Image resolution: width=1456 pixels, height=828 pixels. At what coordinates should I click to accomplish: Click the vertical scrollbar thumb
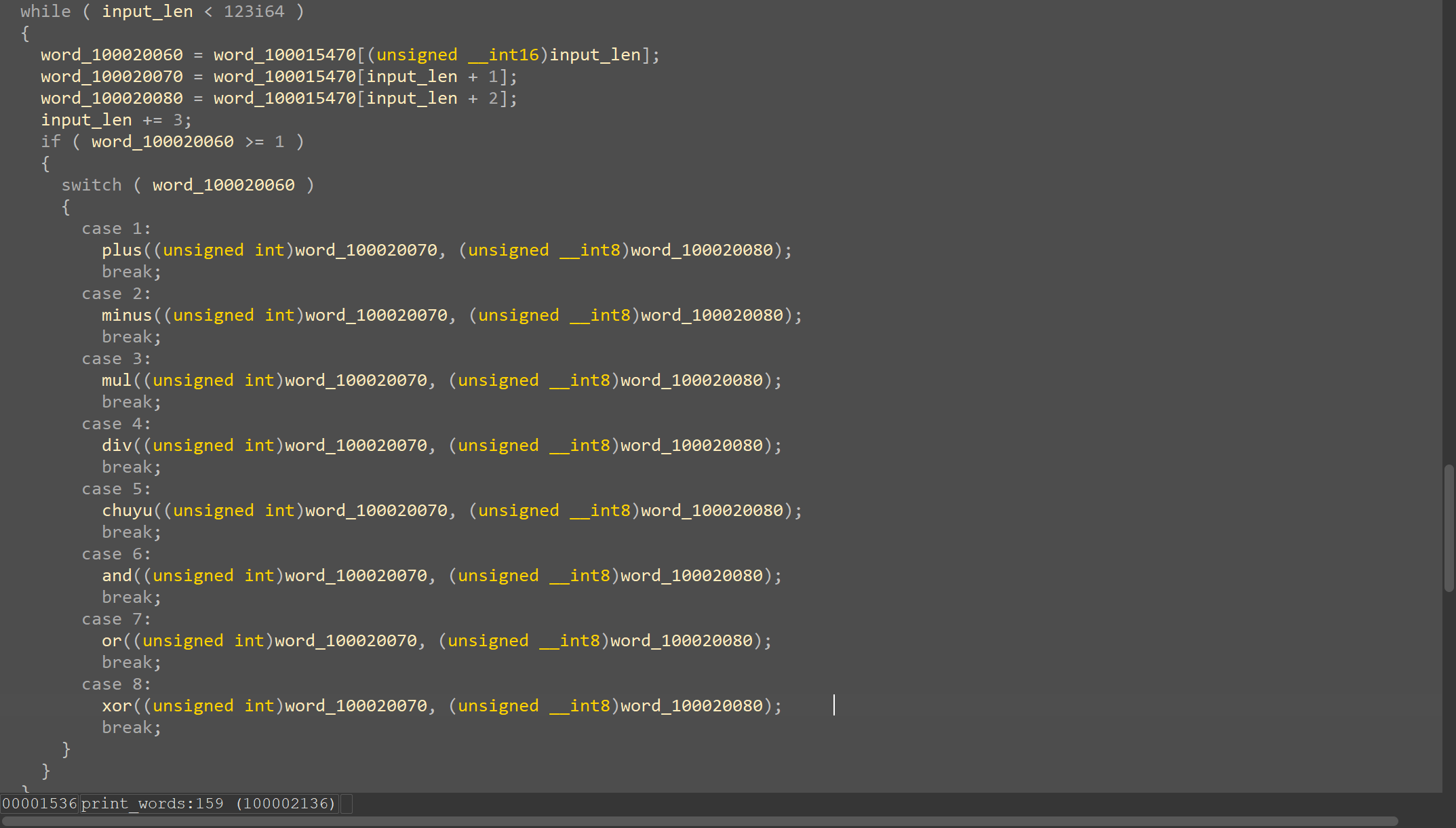(x=1449, y=528)
